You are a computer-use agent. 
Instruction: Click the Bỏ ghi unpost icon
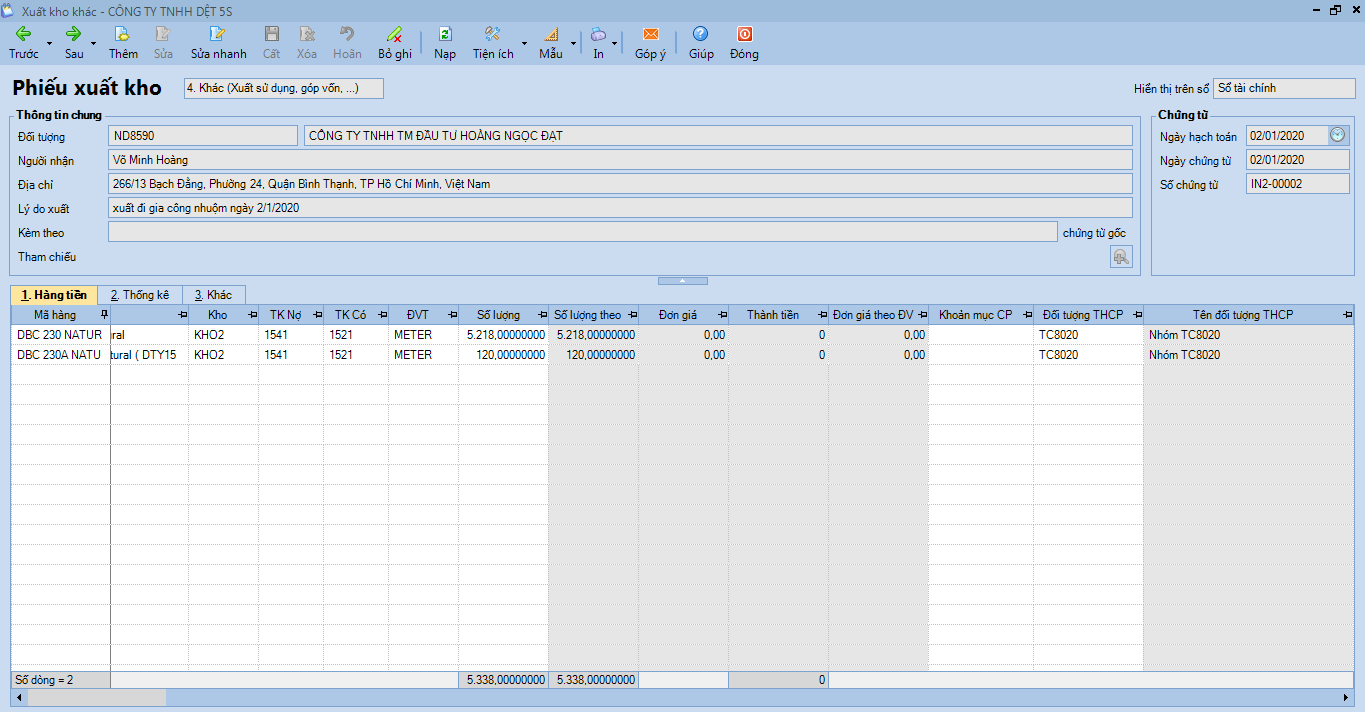395,42
